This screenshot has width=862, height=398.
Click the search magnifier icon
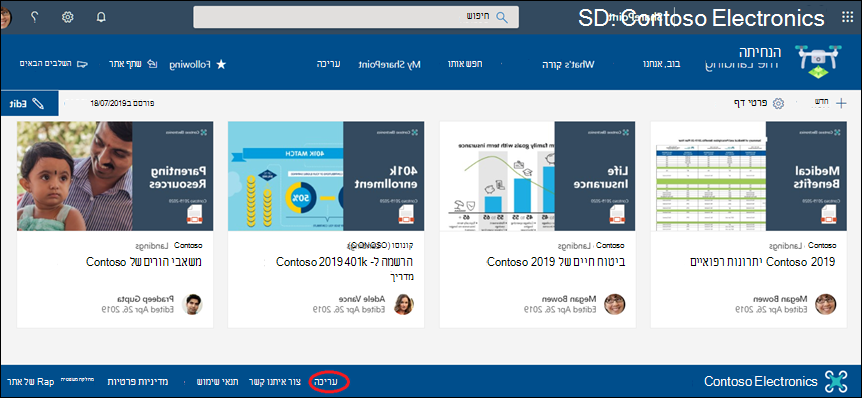point(502,17)
